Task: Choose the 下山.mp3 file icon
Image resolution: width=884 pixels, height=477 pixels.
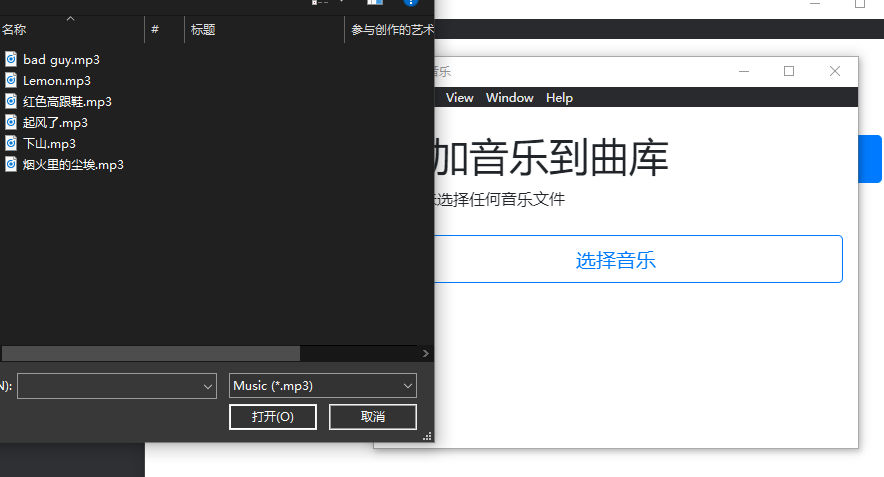Action: [11, 143]
